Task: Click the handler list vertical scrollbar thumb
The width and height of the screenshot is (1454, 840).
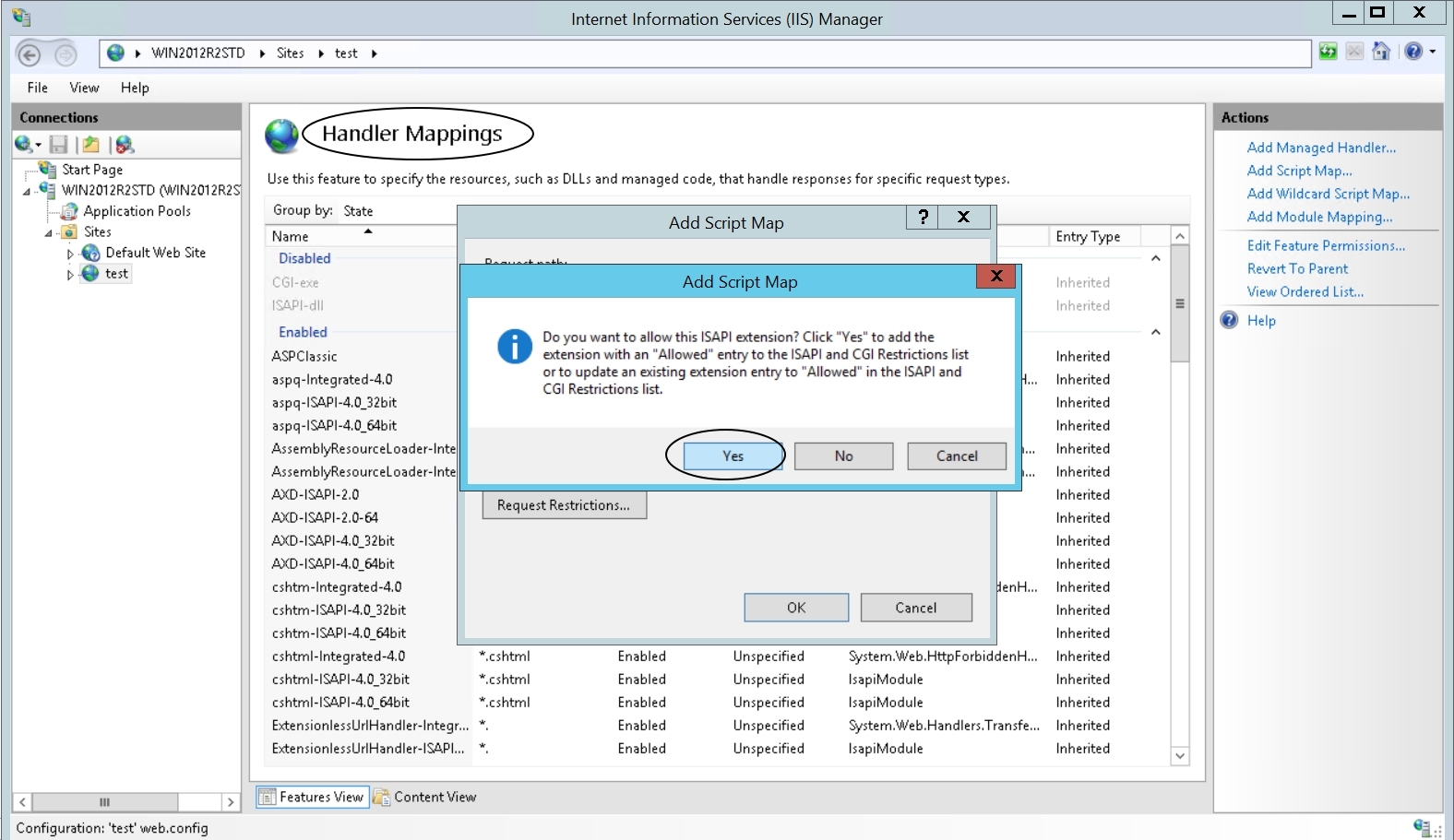Action: pyautogui.click(x=1179, y=303)
